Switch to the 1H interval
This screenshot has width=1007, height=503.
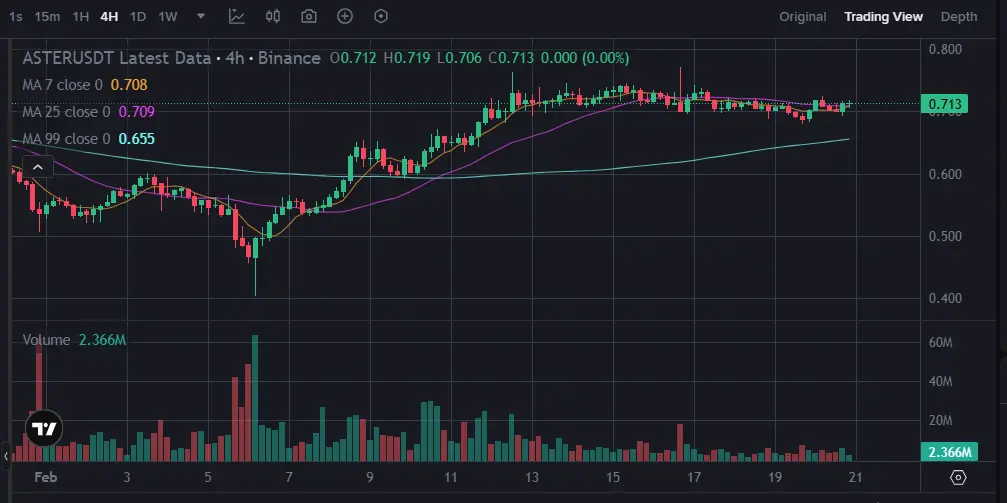80,17
